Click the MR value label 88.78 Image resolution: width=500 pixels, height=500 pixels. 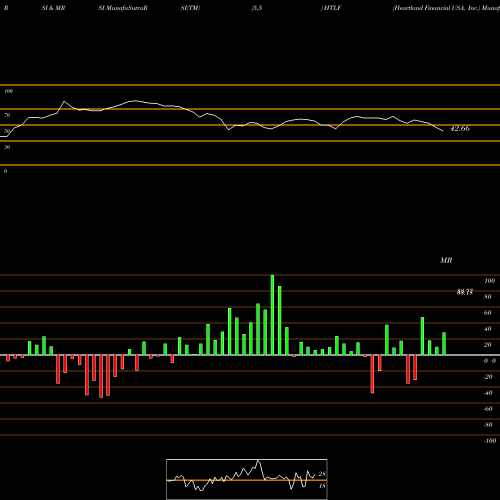[x=465, y=292]
